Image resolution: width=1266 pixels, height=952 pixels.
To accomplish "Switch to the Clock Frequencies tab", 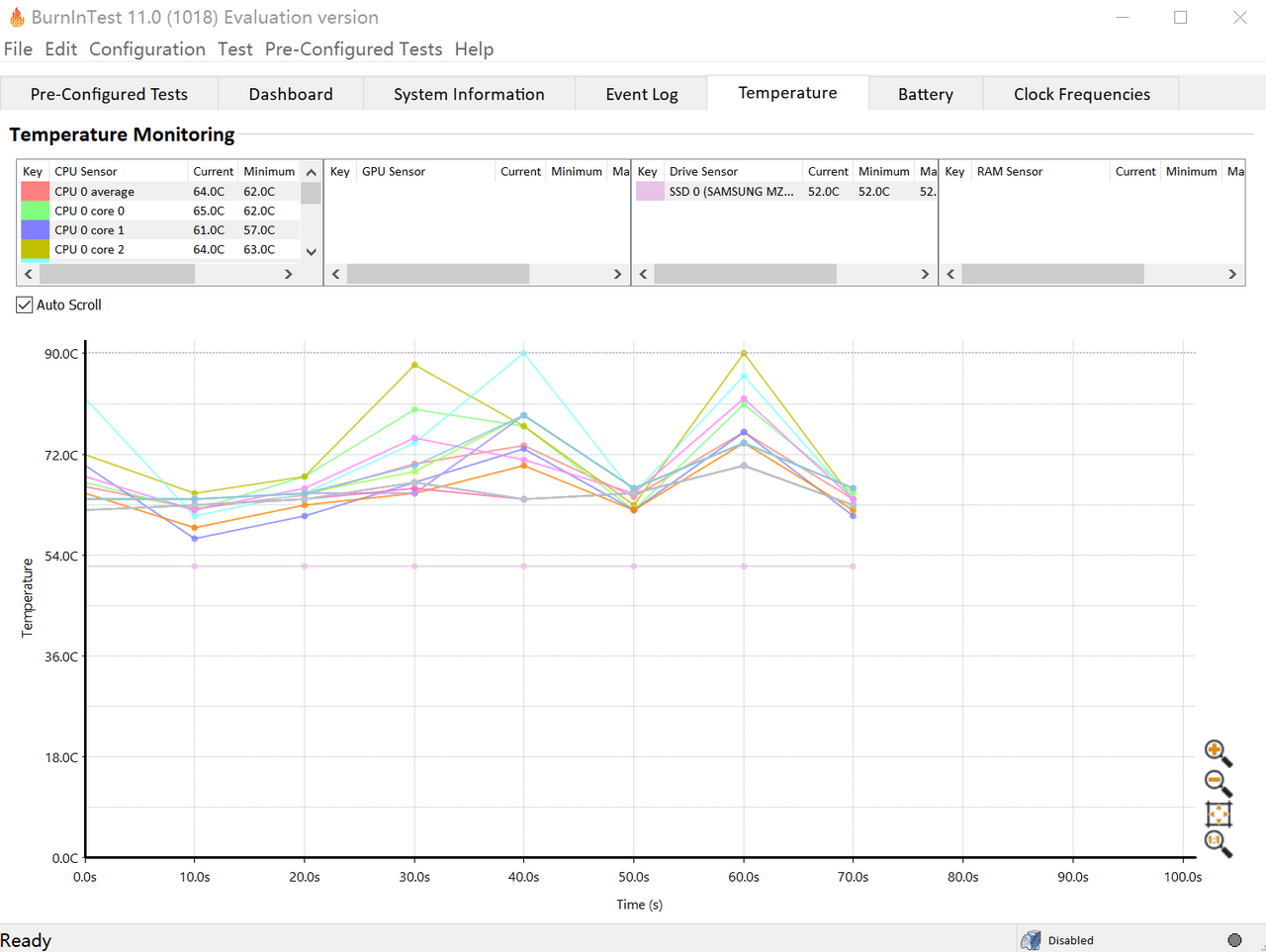I will pyautogui.click(x=1081, y=94).
